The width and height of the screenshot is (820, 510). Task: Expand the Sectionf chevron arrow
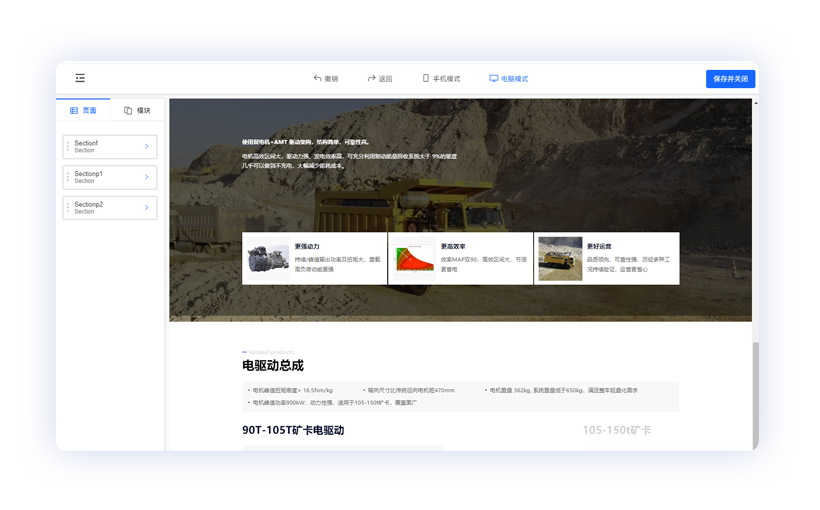tap(146, 146)
